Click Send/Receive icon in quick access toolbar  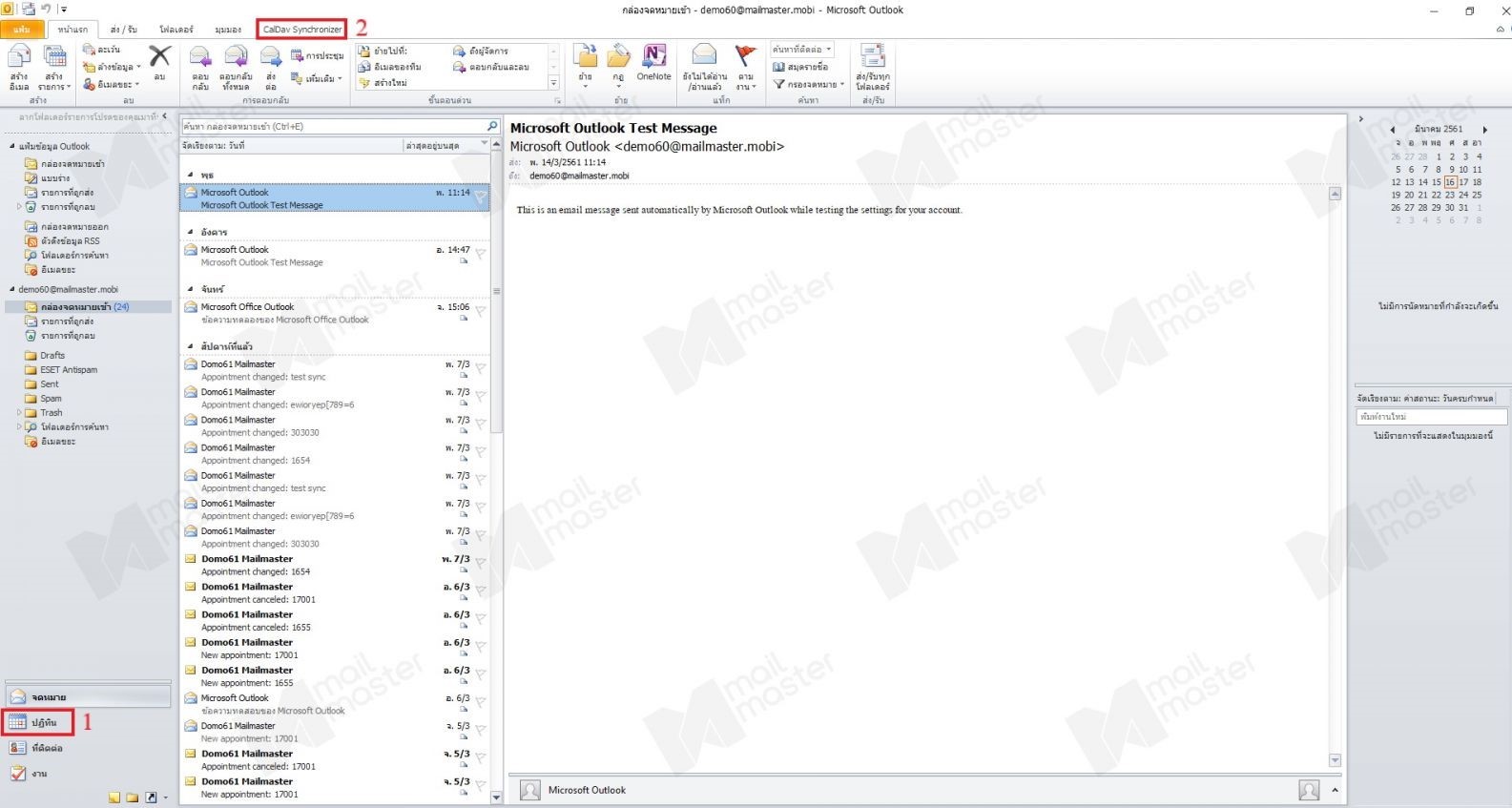point(28,10)
